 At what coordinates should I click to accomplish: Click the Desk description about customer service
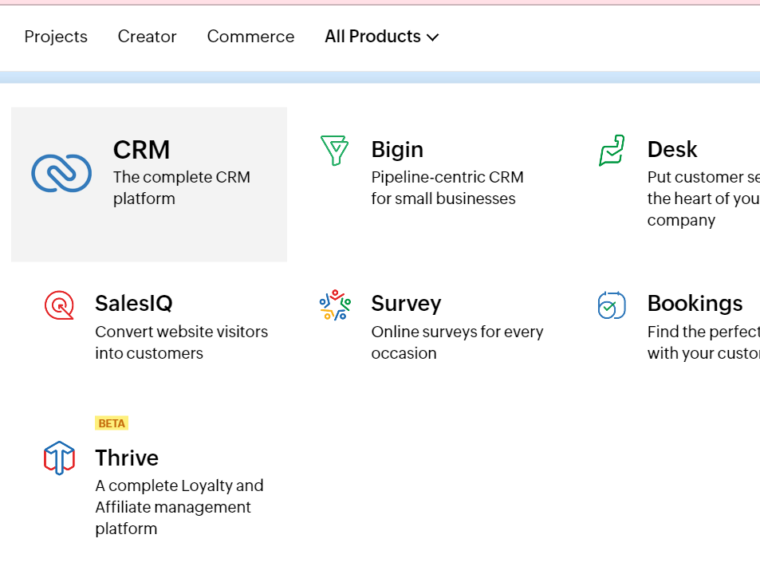coord(703,198)
